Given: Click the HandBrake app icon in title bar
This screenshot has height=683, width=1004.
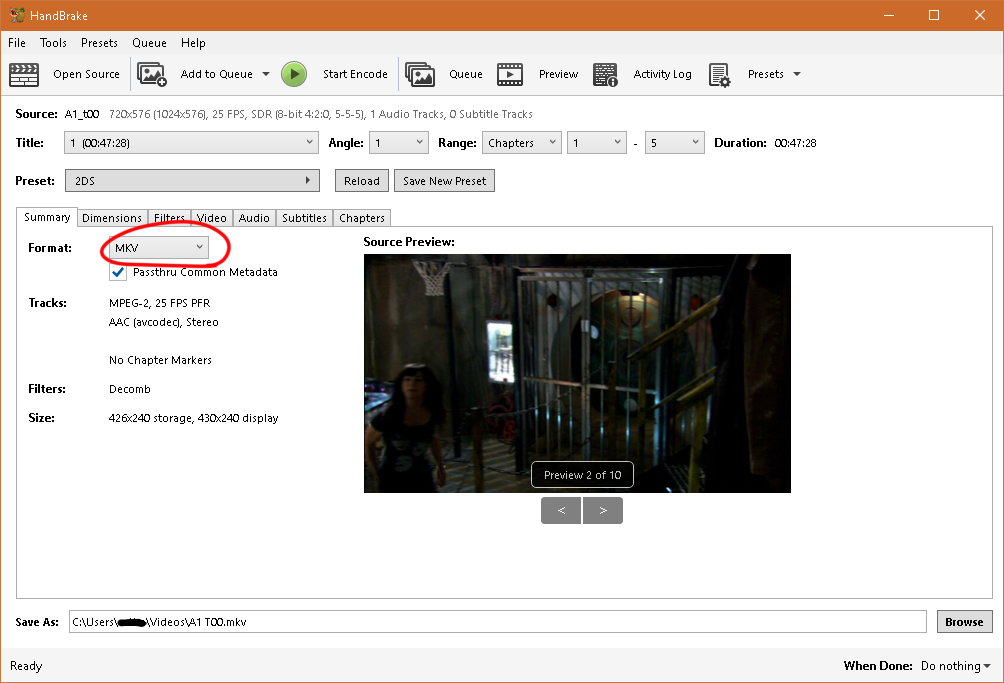Looking at the screenshot, I should (x=17, y=15).
